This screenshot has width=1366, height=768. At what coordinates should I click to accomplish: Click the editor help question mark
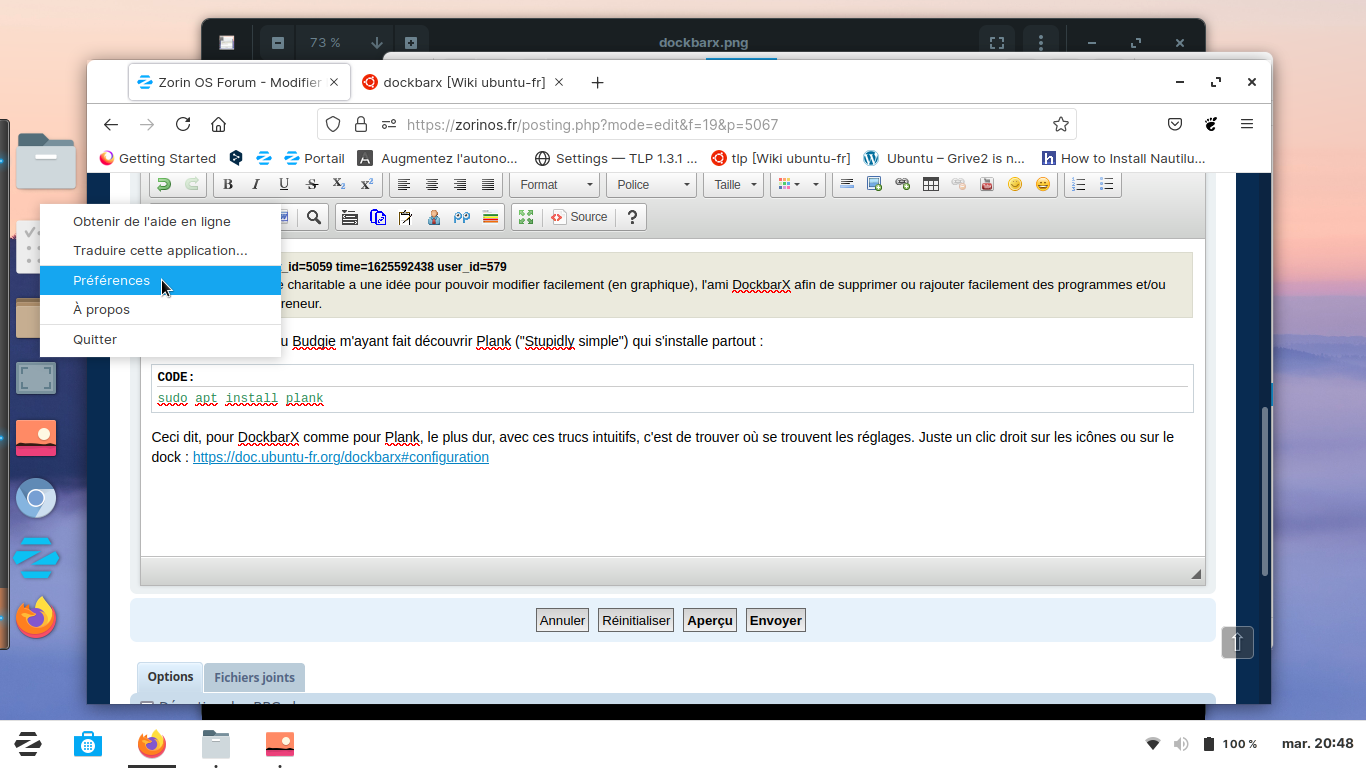click(x=632, y=217)
